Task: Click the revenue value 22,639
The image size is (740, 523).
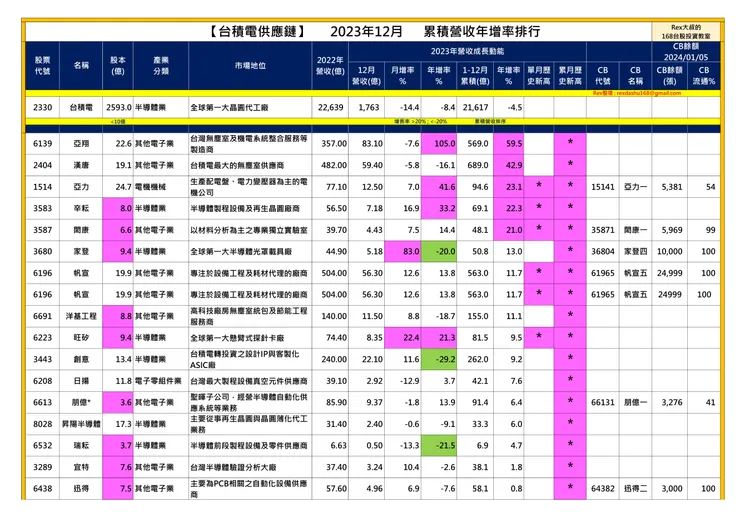Action: tap(330, 108)
